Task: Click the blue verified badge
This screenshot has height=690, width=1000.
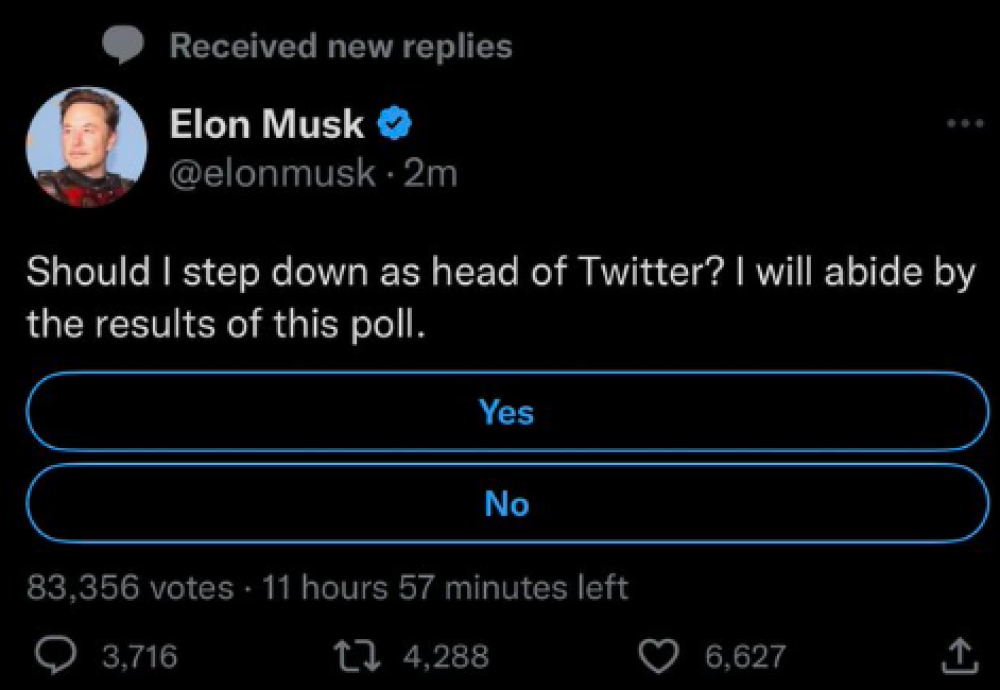Action: pos(395,123)
